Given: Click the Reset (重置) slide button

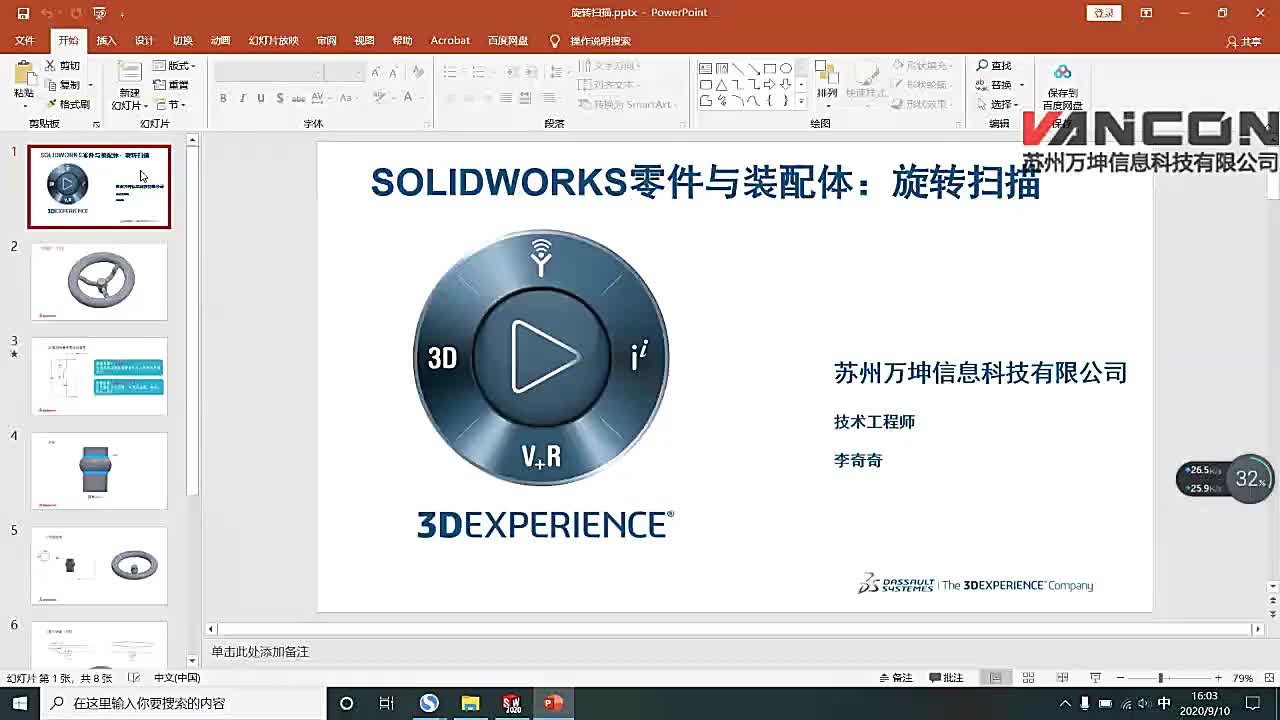Looking at the screenshot, I should click(170, 85).
